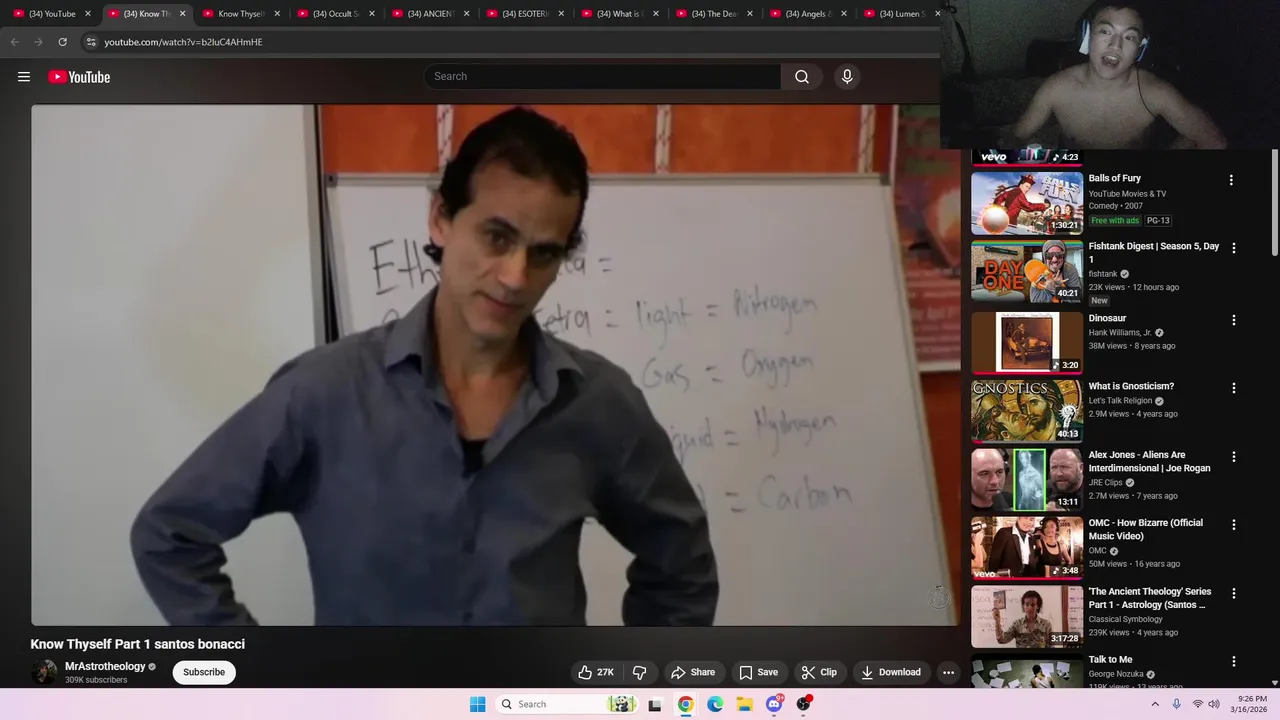
Task: View site information icon in address bar
Action: [91, 42]
